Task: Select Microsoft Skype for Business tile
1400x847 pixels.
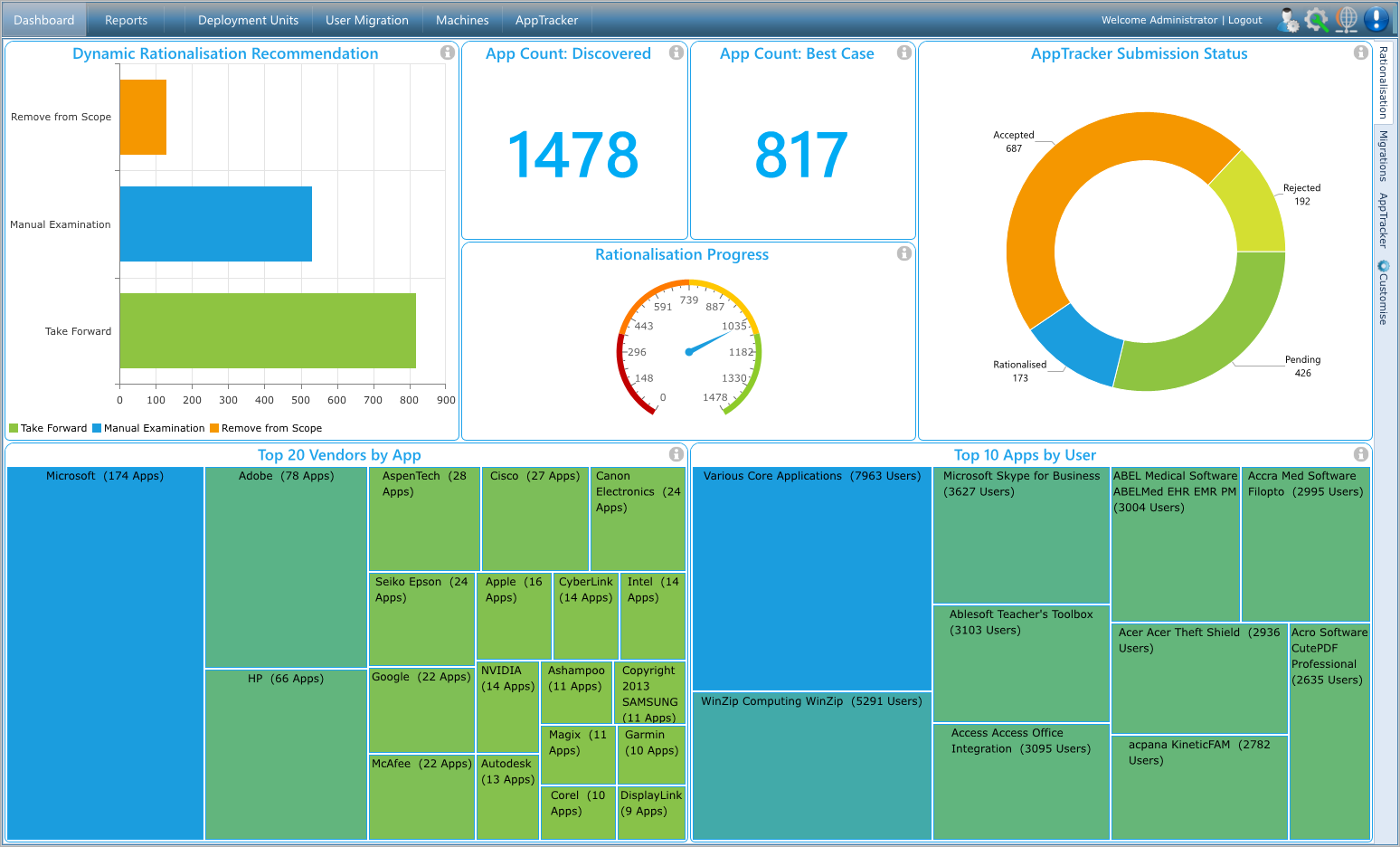Action: click(x=1021, y=535)
